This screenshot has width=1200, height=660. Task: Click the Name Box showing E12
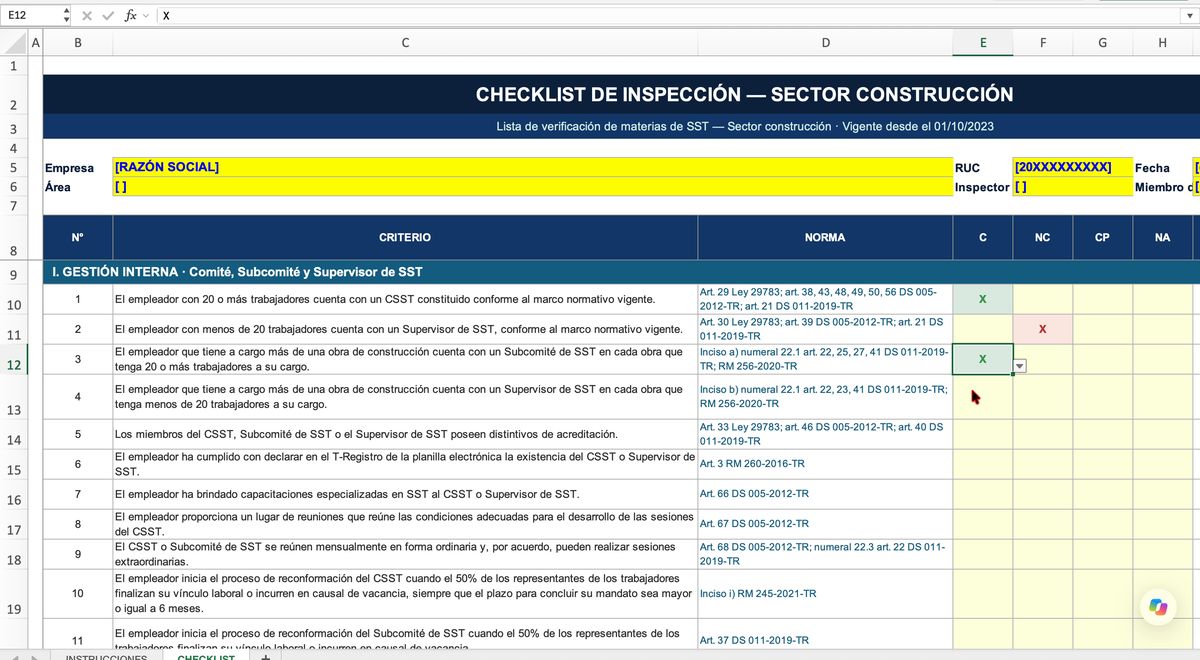tap(31, 16)
